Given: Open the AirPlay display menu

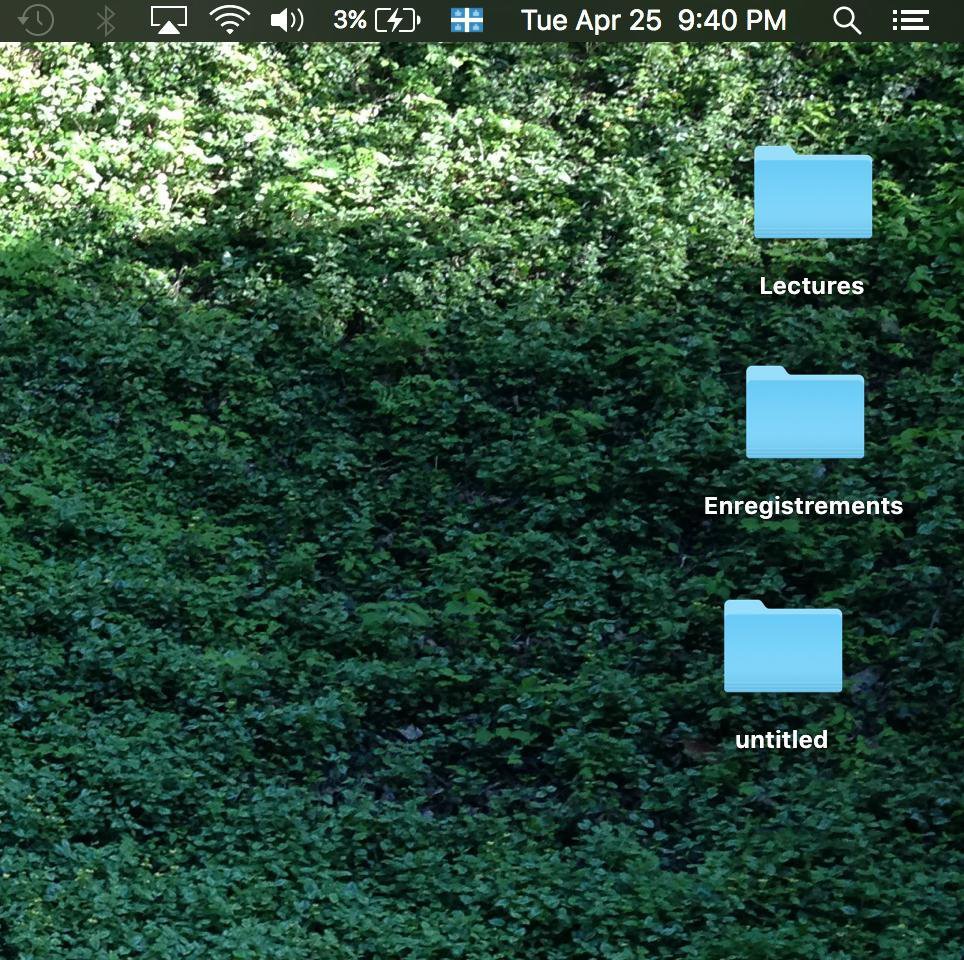Looking at the screenshot, I should click(x=168, y=20).
